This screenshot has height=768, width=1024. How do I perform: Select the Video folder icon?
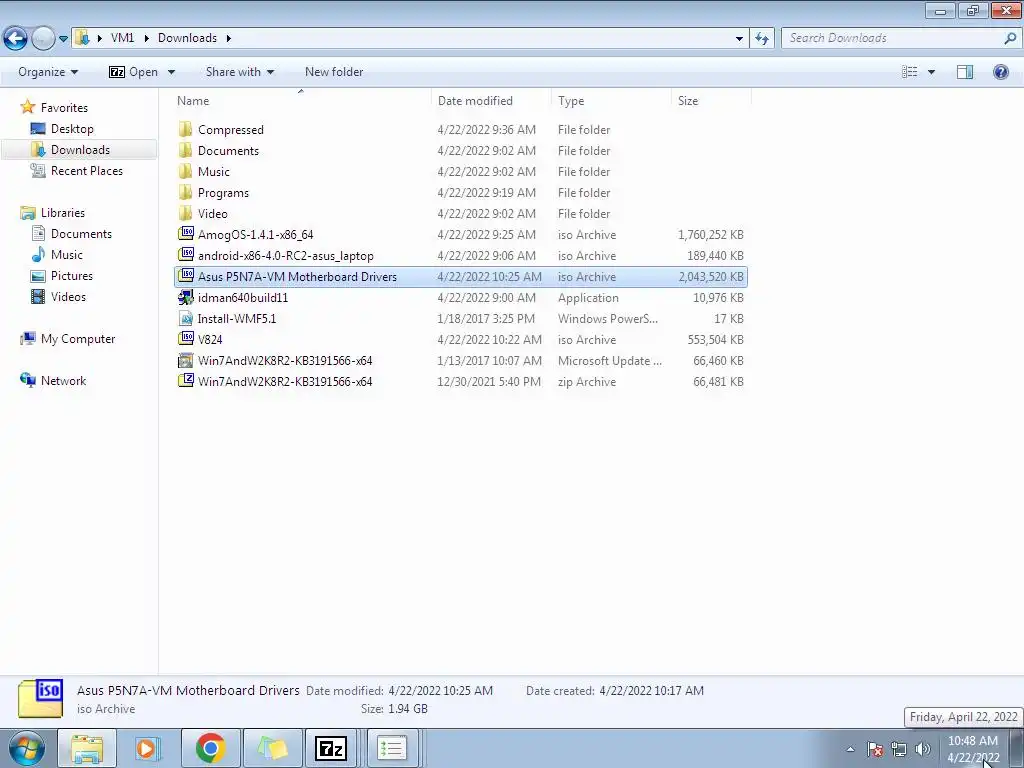[x=185, y=213]
